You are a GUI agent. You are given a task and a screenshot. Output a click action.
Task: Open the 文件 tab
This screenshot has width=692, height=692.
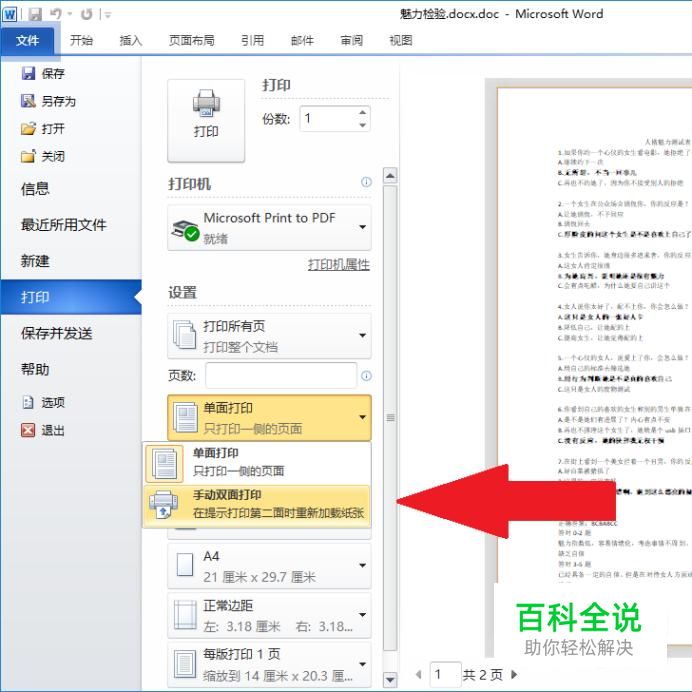tap(27, 41)
